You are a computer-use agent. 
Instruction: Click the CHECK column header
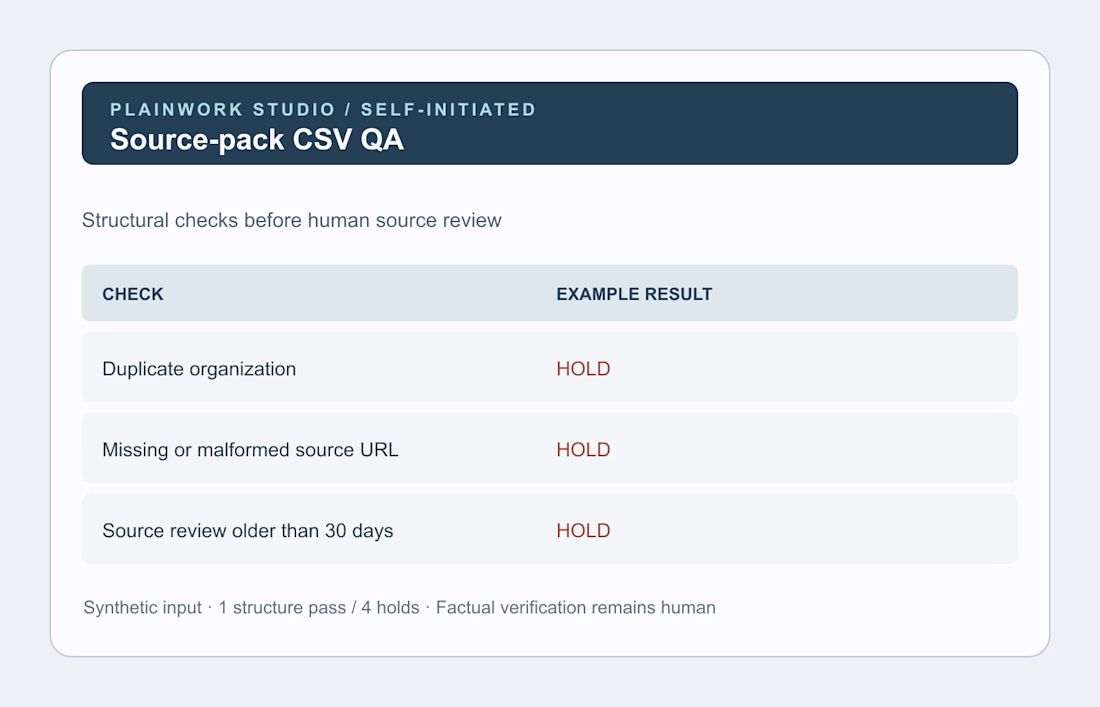click(x=133, y=294)
